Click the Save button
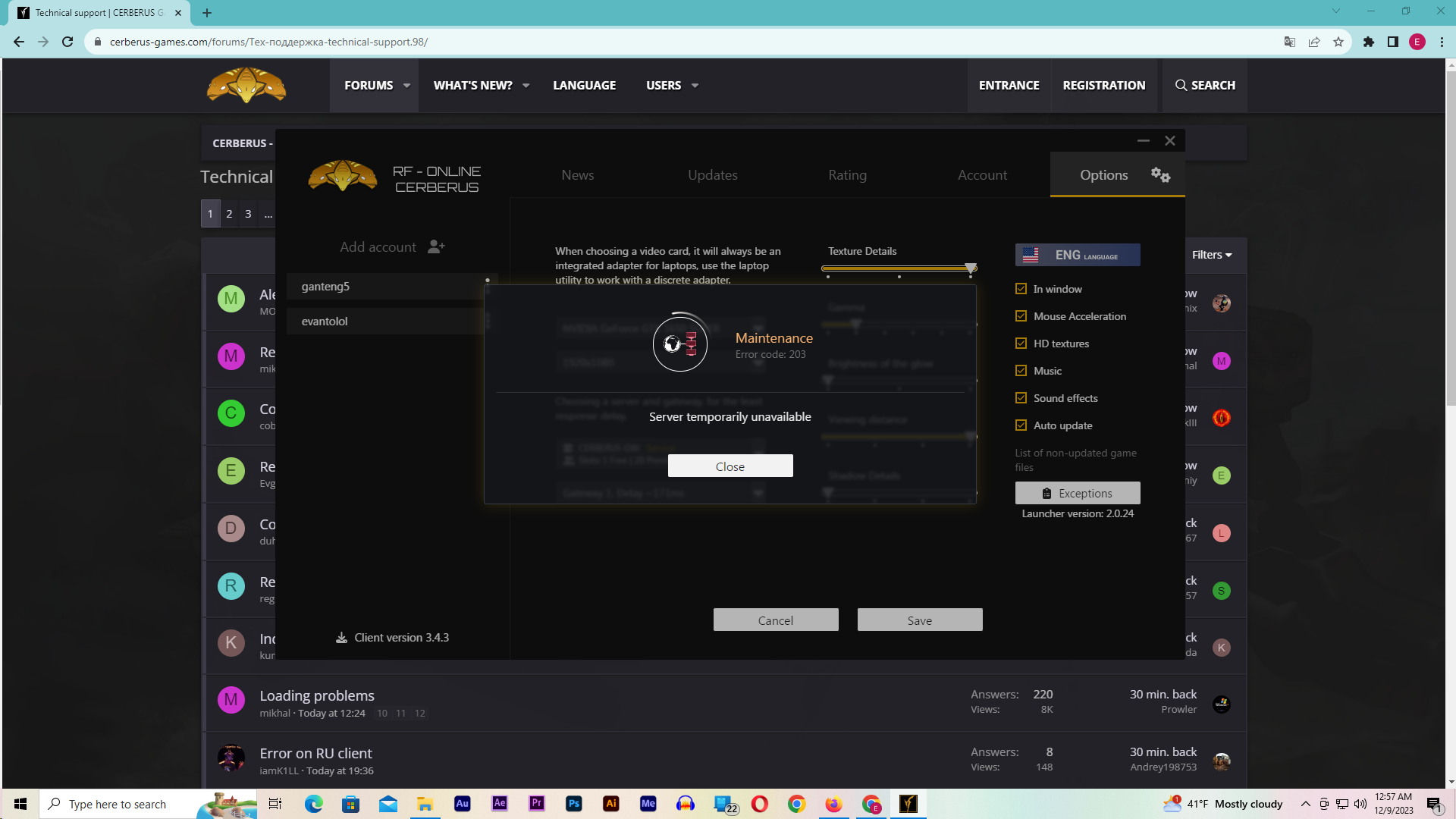 click(x=920, y=620)
